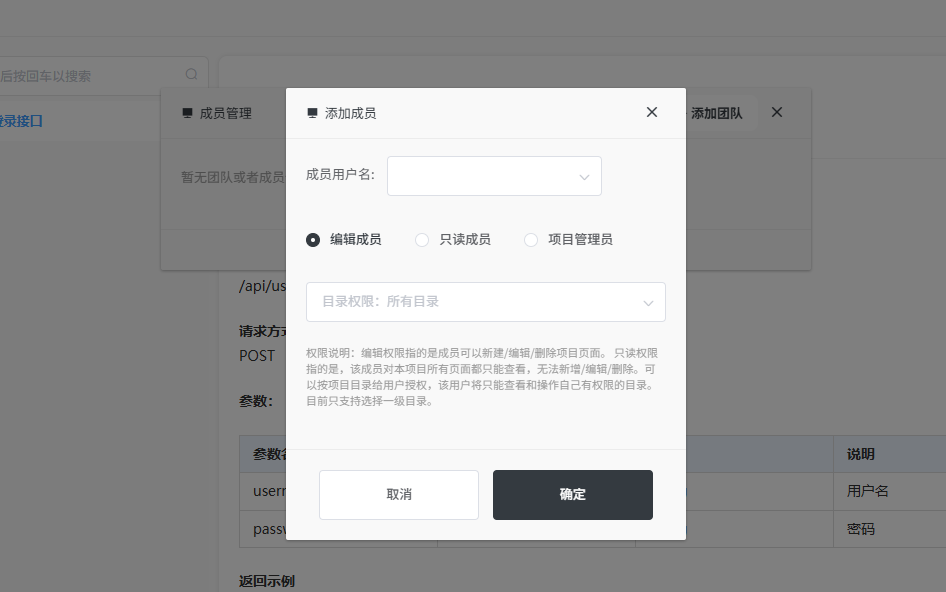Image resolution: width=946 pixels, height=592 pixels.
Task: Click the POST request method text
Action: coord(257,356)
